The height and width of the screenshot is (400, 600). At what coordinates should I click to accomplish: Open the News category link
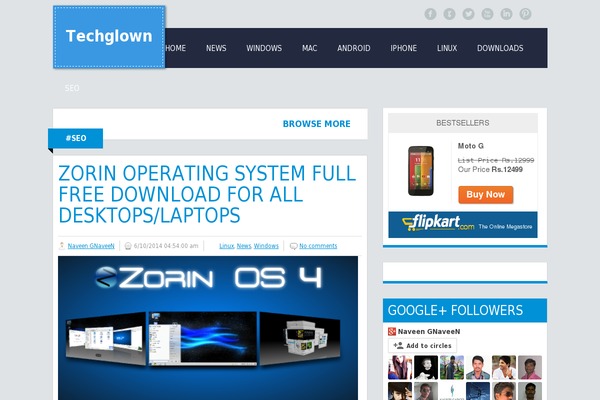click(x=244, y=246)
